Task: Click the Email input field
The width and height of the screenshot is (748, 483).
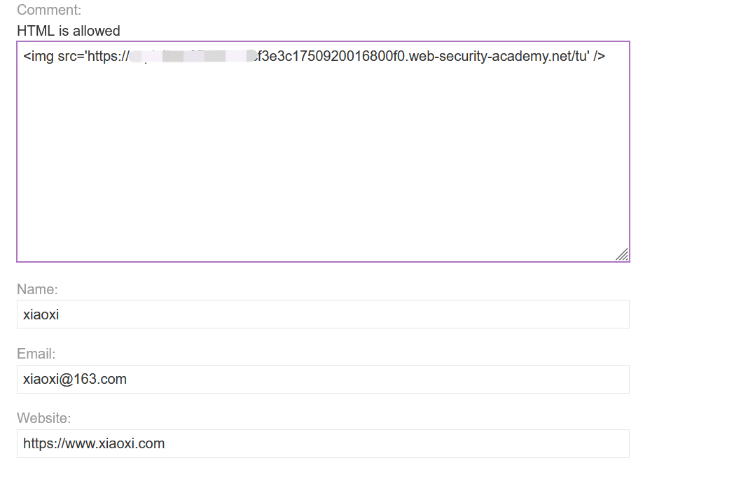Action: click(x=322, y=379)
